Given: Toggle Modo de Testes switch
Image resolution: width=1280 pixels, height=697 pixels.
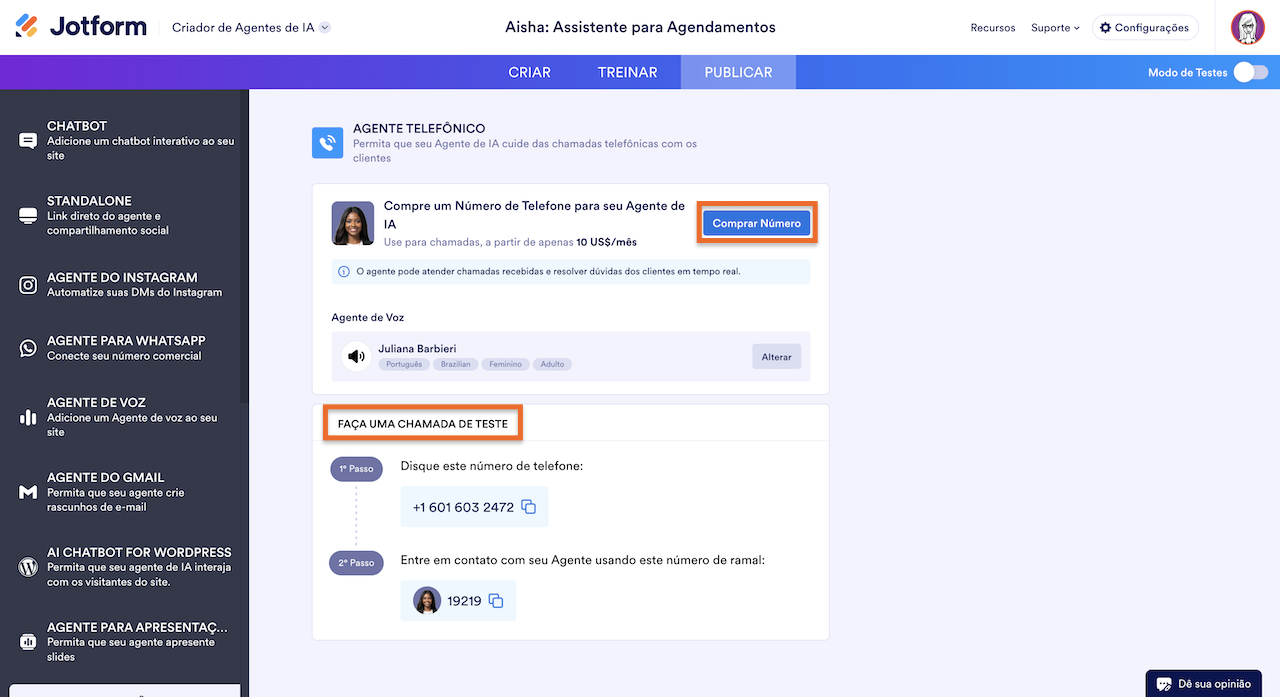Looking at the screenshot, I should (x=1250, y=72).
